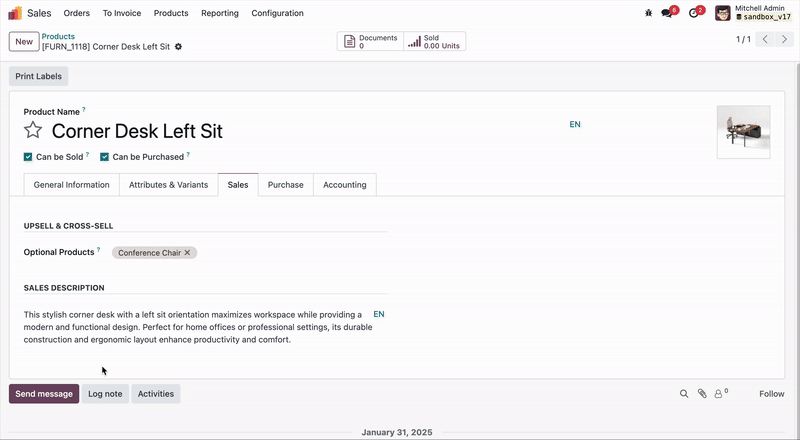
Task: Open the activities clock icon
Action: point(694,13)
